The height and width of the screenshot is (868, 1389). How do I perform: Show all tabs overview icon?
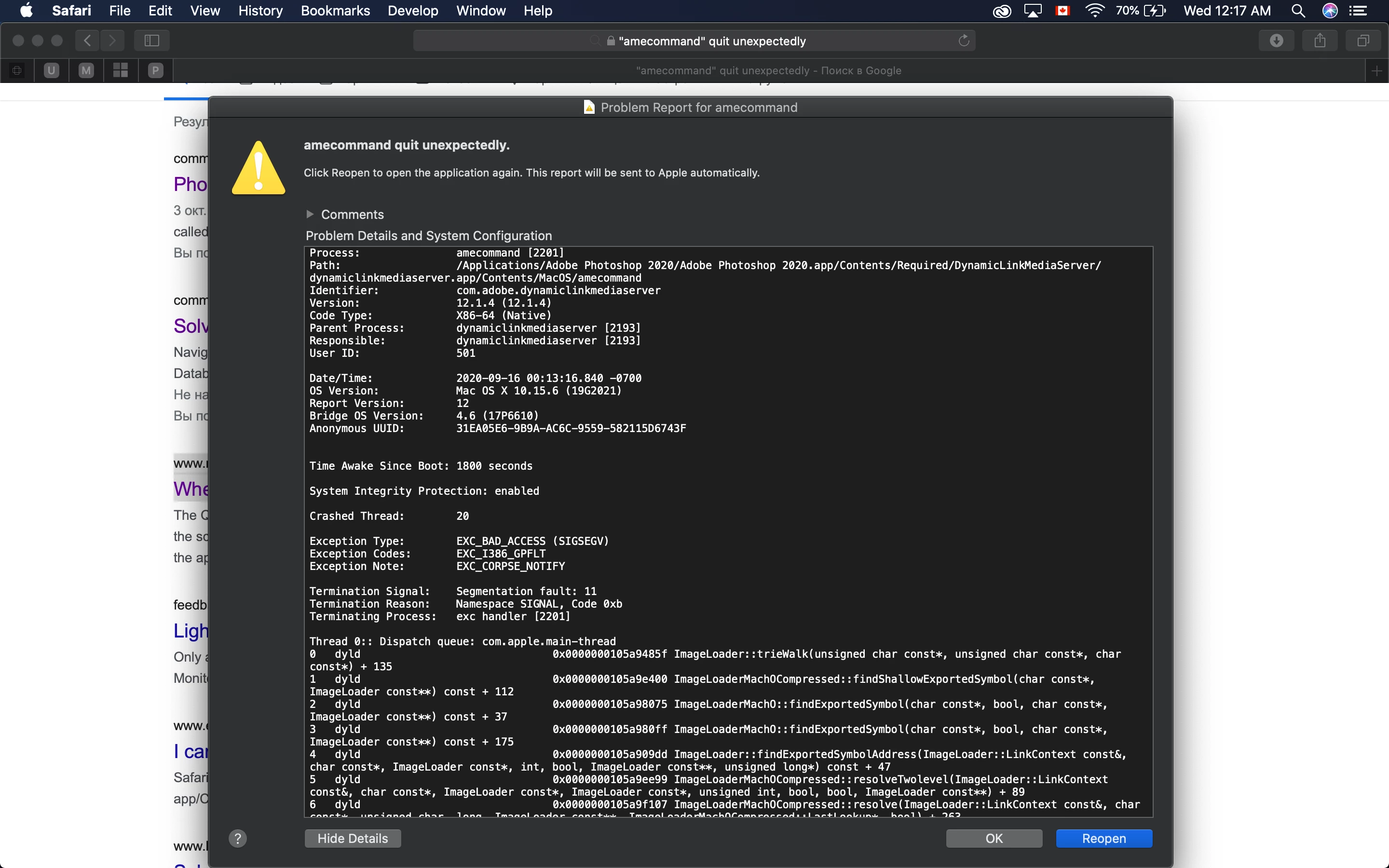pos(1363,40)
